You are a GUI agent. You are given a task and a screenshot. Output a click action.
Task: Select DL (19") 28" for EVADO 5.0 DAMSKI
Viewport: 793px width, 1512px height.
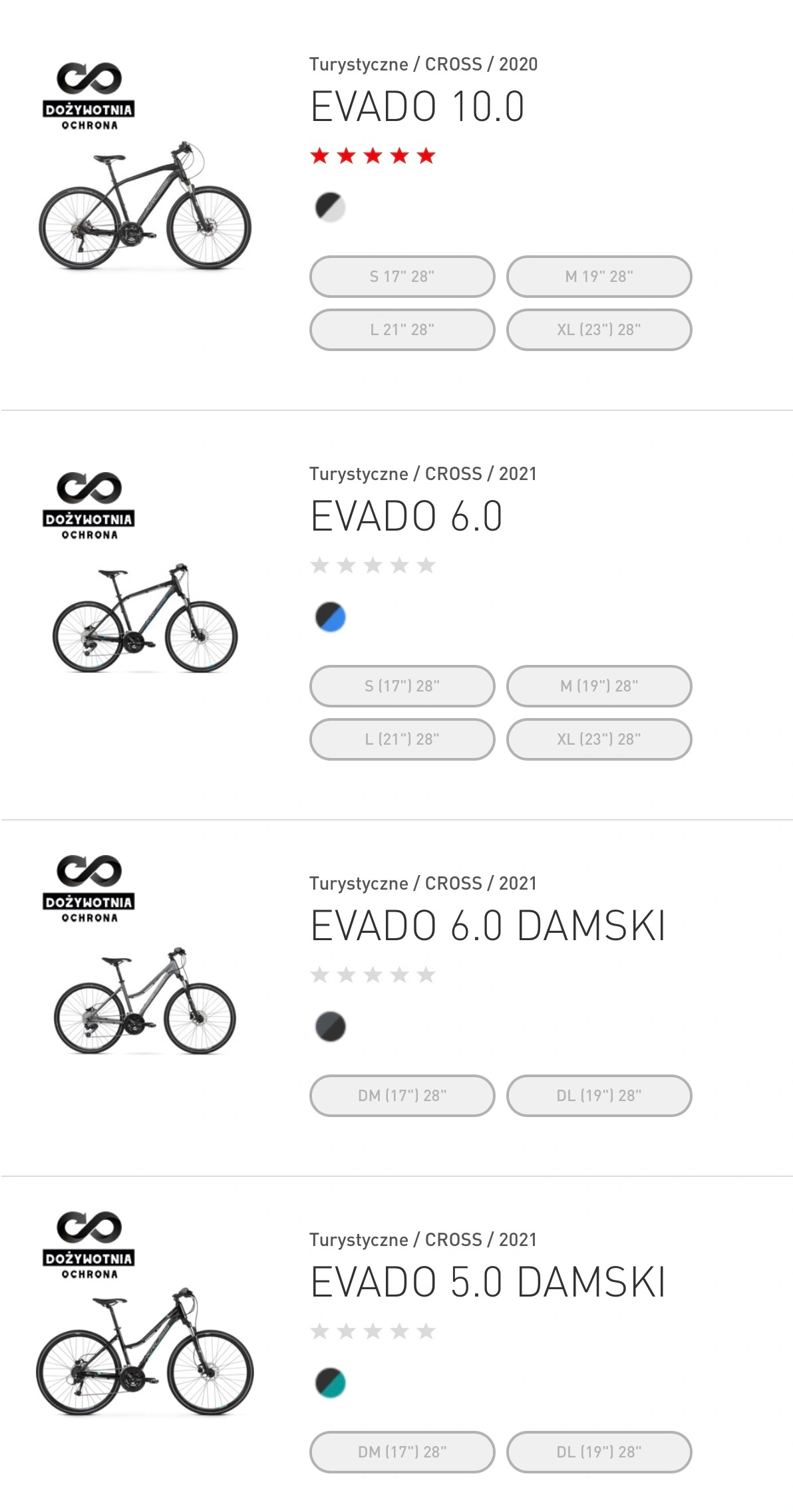click(x=599, y=1452)
